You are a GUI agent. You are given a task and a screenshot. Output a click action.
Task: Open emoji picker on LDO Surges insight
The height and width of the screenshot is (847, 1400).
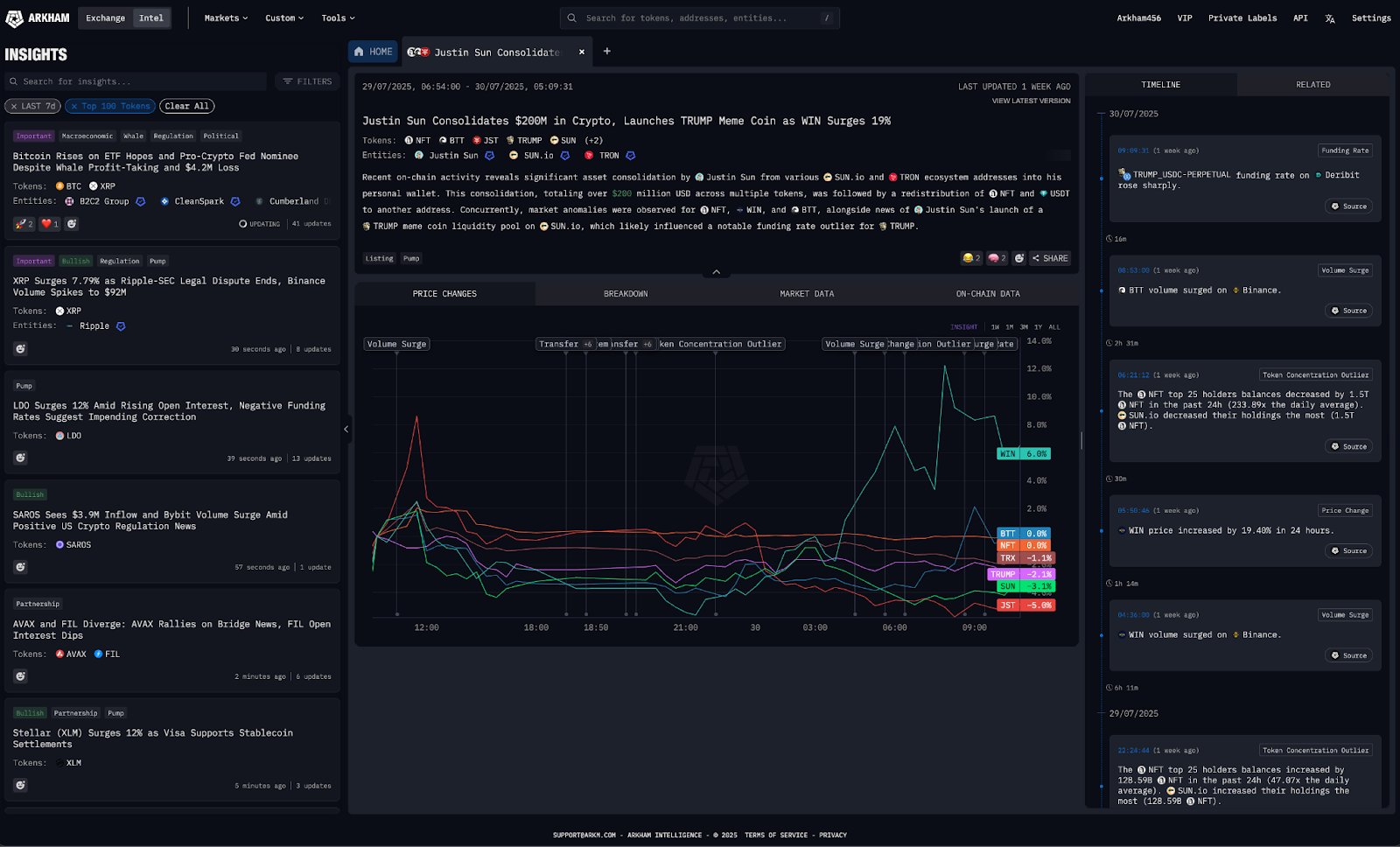pyautogui.click(x=20, y=458)
